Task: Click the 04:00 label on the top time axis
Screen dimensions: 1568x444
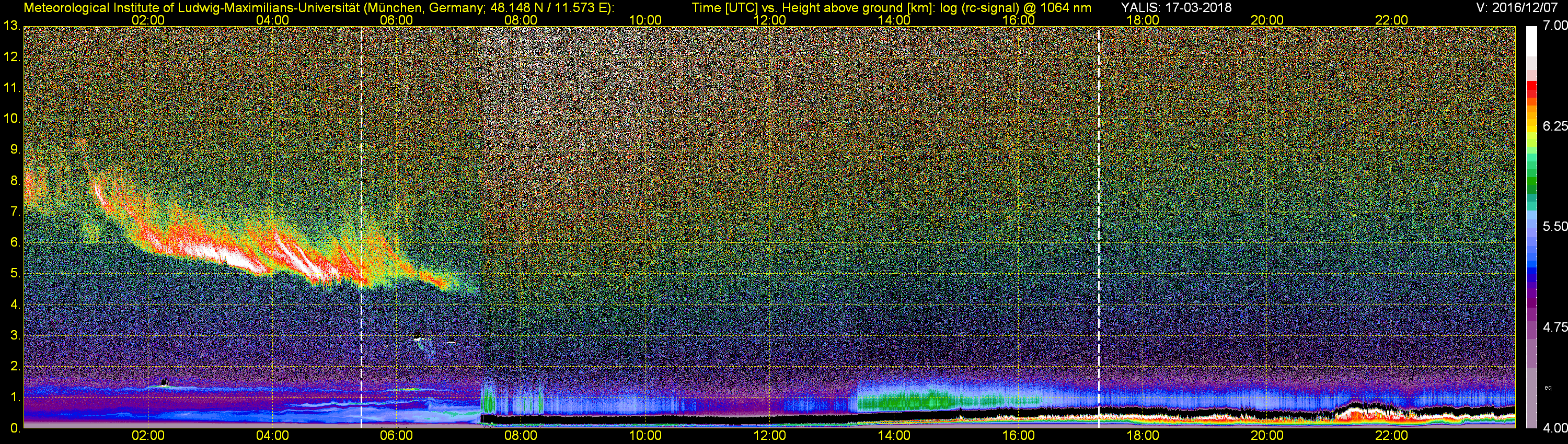Action: 272,20
